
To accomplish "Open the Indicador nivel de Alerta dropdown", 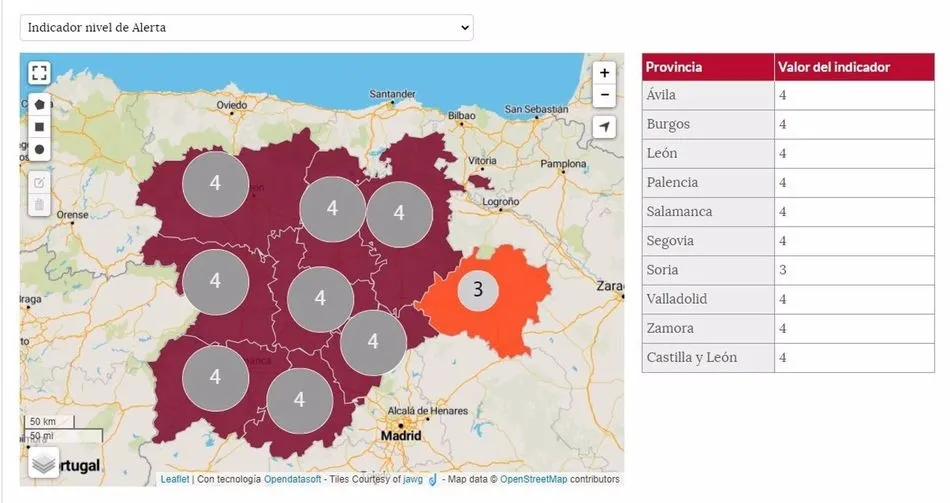I will point(246,28).
